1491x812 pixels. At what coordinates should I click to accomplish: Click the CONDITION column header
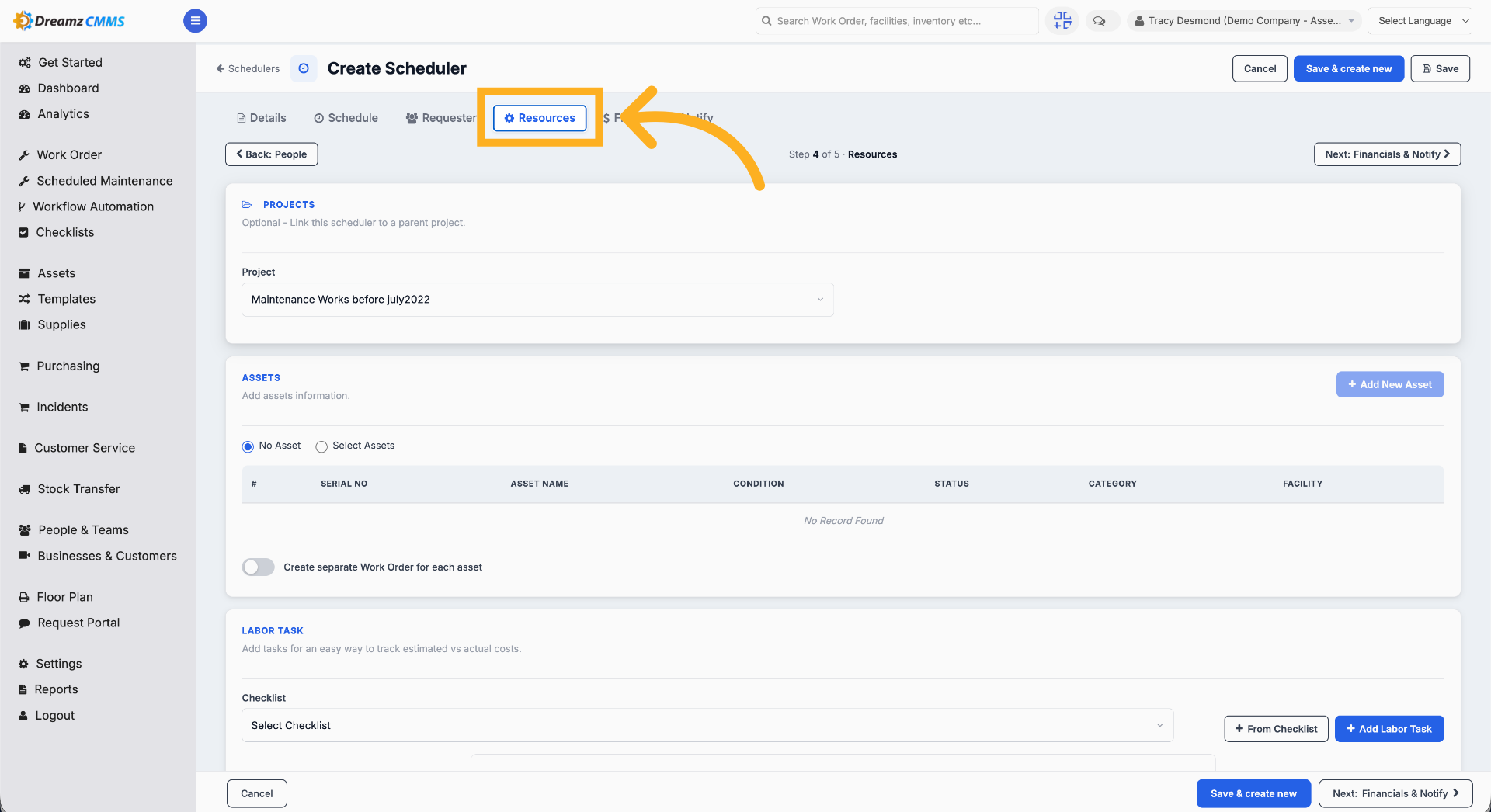pos(759,484)
